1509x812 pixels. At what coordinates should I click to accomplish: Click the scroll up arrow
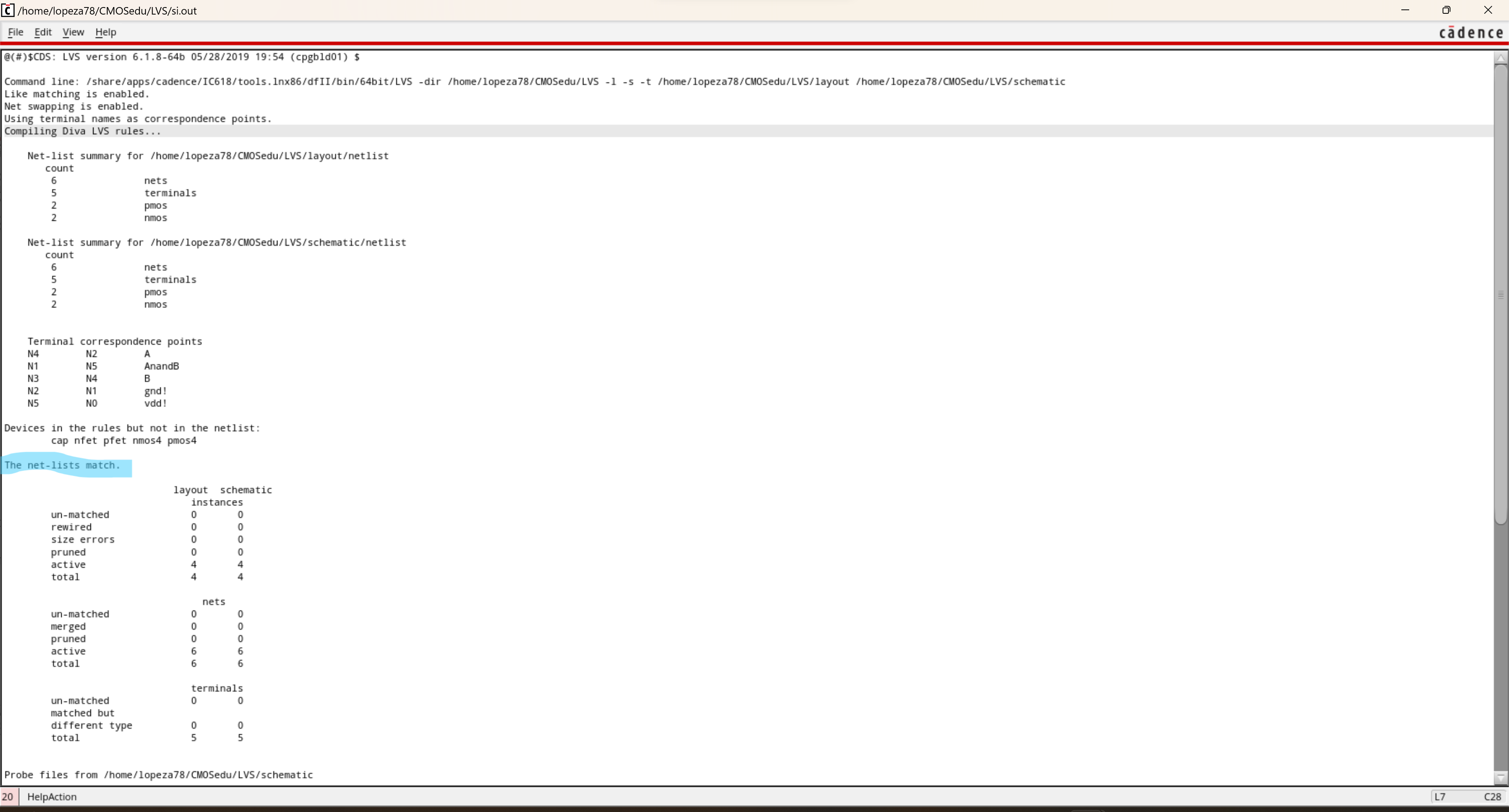(1500, 57)
